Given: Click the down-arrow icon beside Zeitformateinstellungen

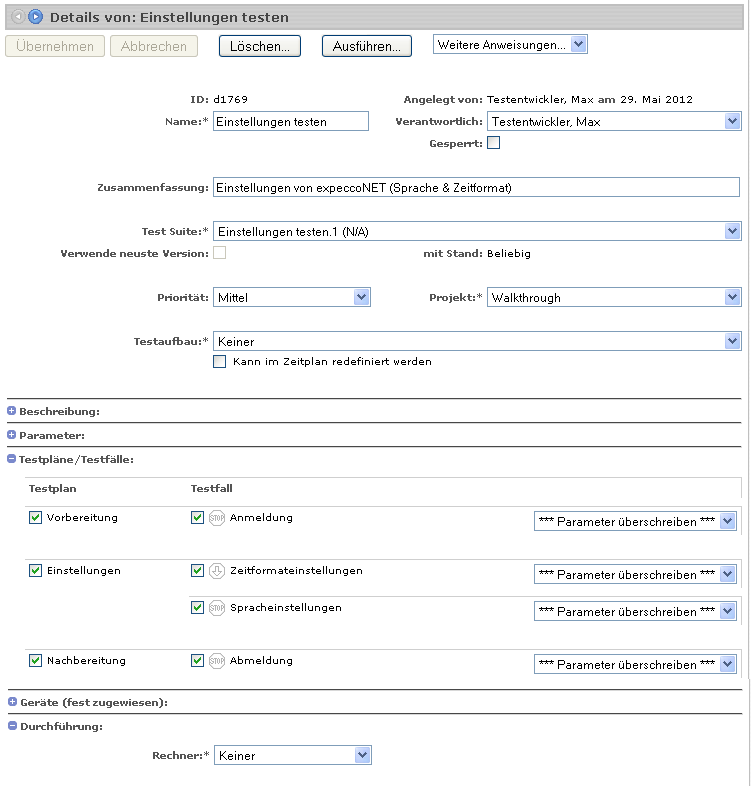Looking at the screenshot, I should (217, 571).
